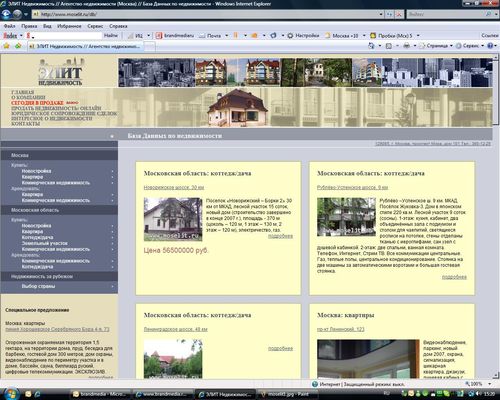Click the Новорижское шоссе 30 км link

pos(174,187)
